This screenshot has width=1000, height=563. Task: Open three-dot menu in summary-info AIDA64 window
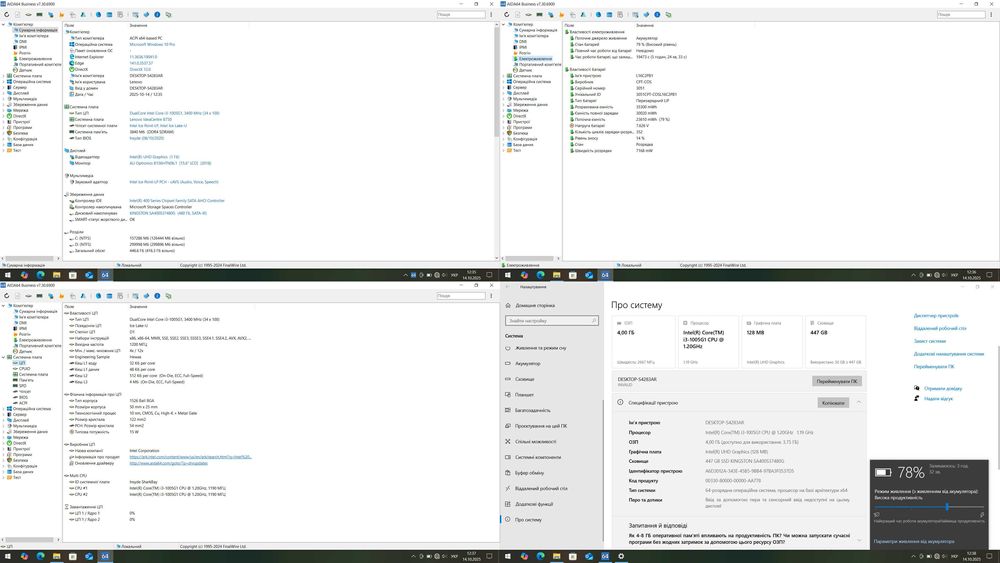coord(491,15)
